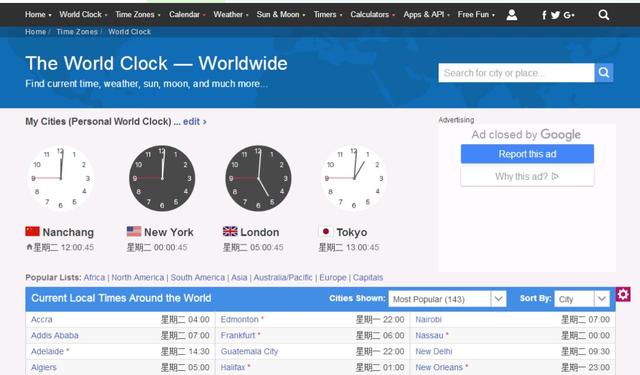Screen dimensions: 640x375
Task: Open the Calculators menu
Action: pos(372,15)
